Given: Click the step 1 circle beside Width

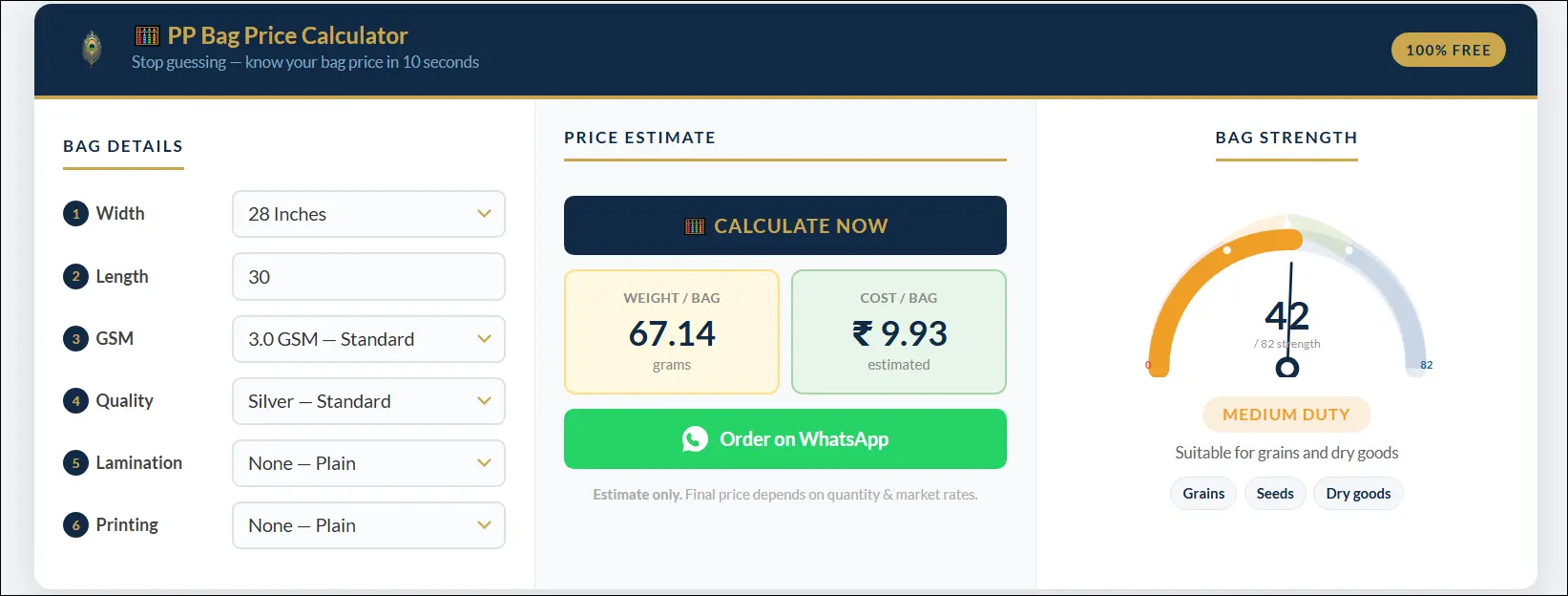Looking at the screenshot, I should pos(75,214).
